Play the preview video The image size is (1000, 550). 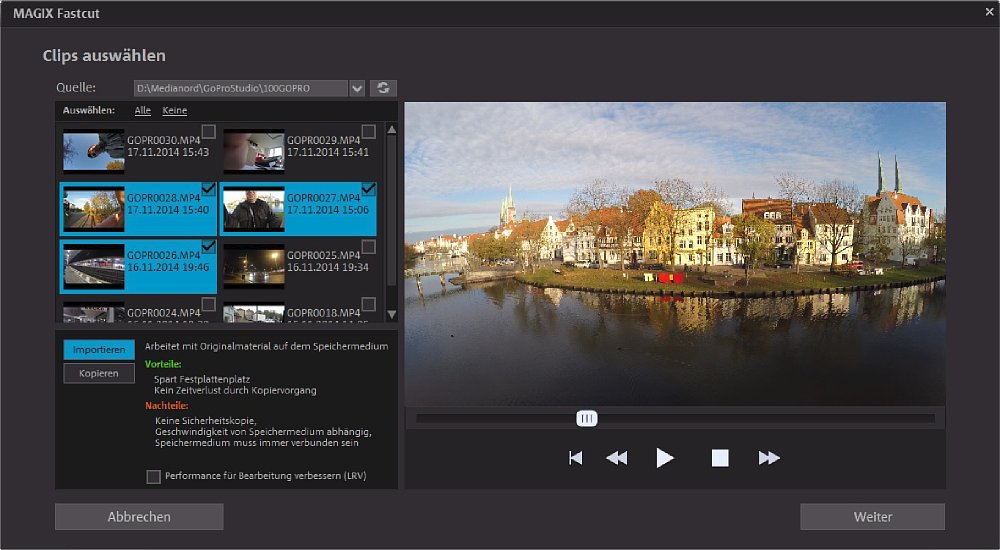[x=665, y=458]
